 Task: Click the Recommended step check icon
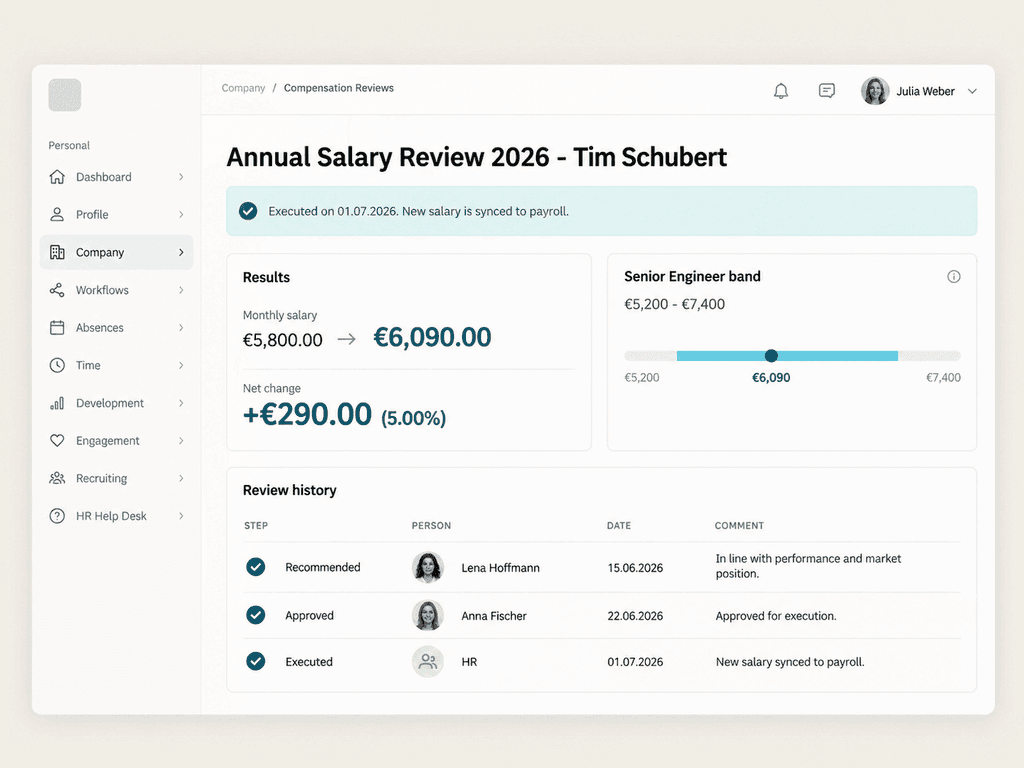tap(255, 567)
